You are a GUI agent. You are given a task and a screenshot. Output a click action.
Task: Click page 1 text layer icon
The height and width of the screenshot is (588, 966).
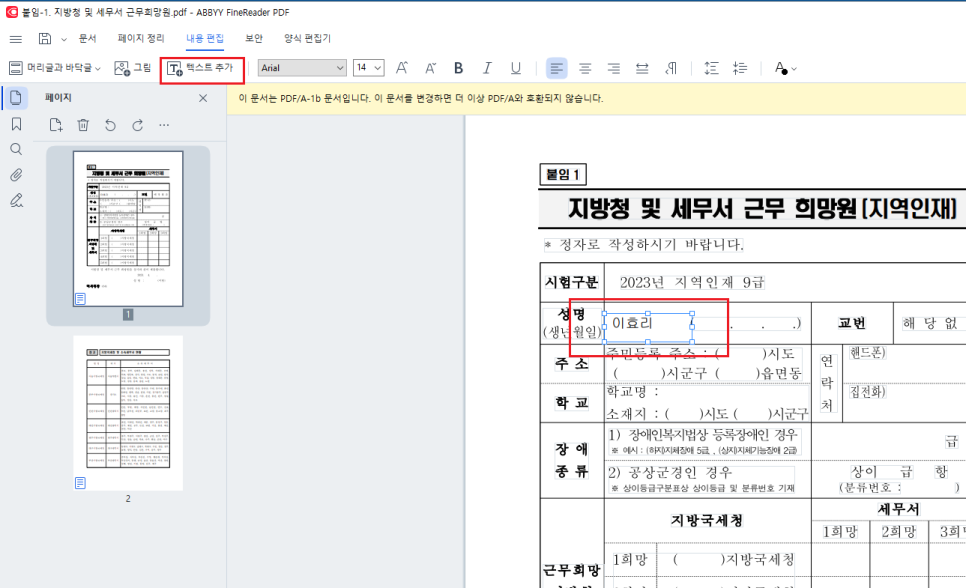(80, 299)
